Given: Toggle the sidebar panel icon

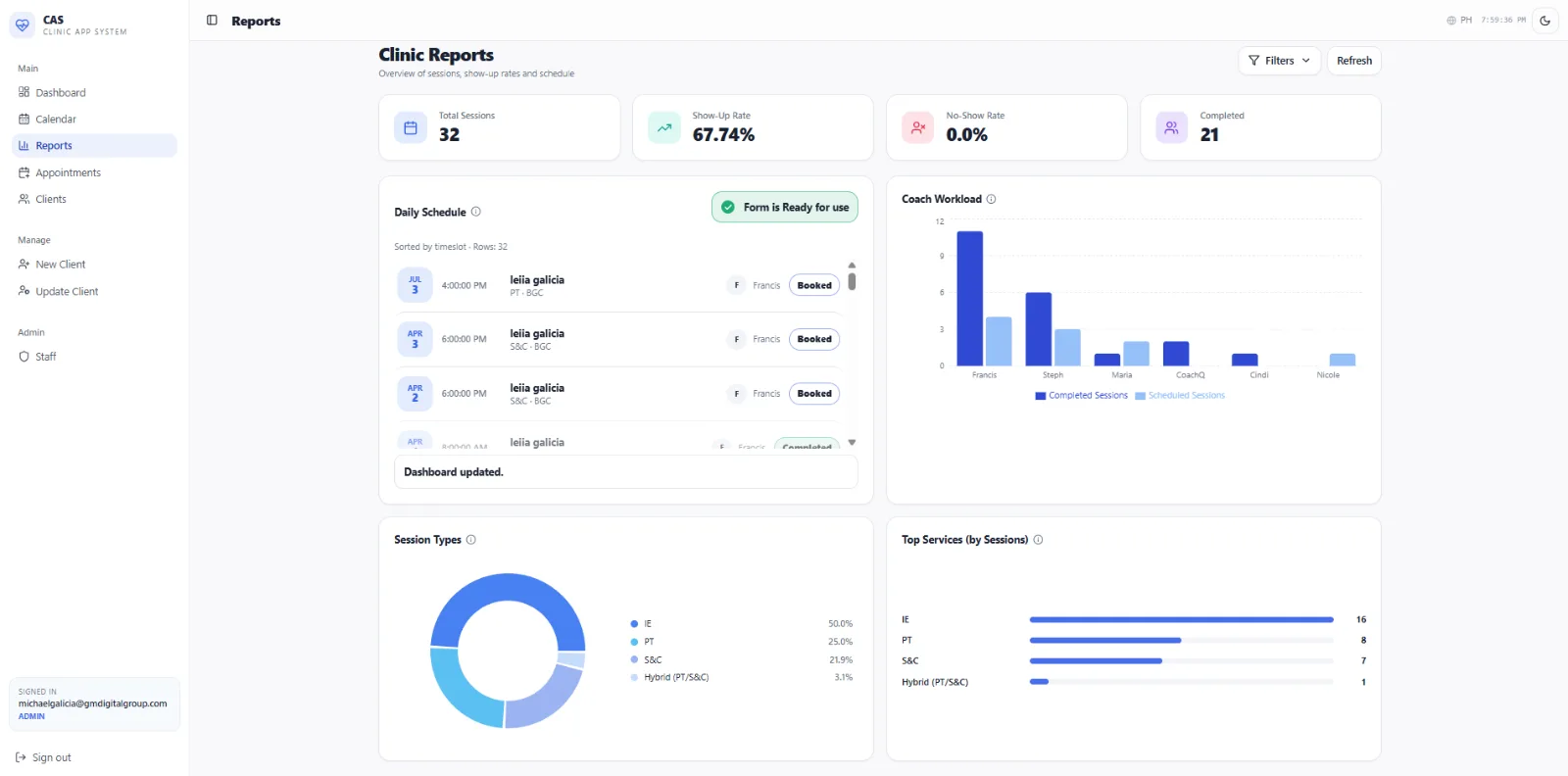Looking at the screenshot, I should [x=212, y=21].
